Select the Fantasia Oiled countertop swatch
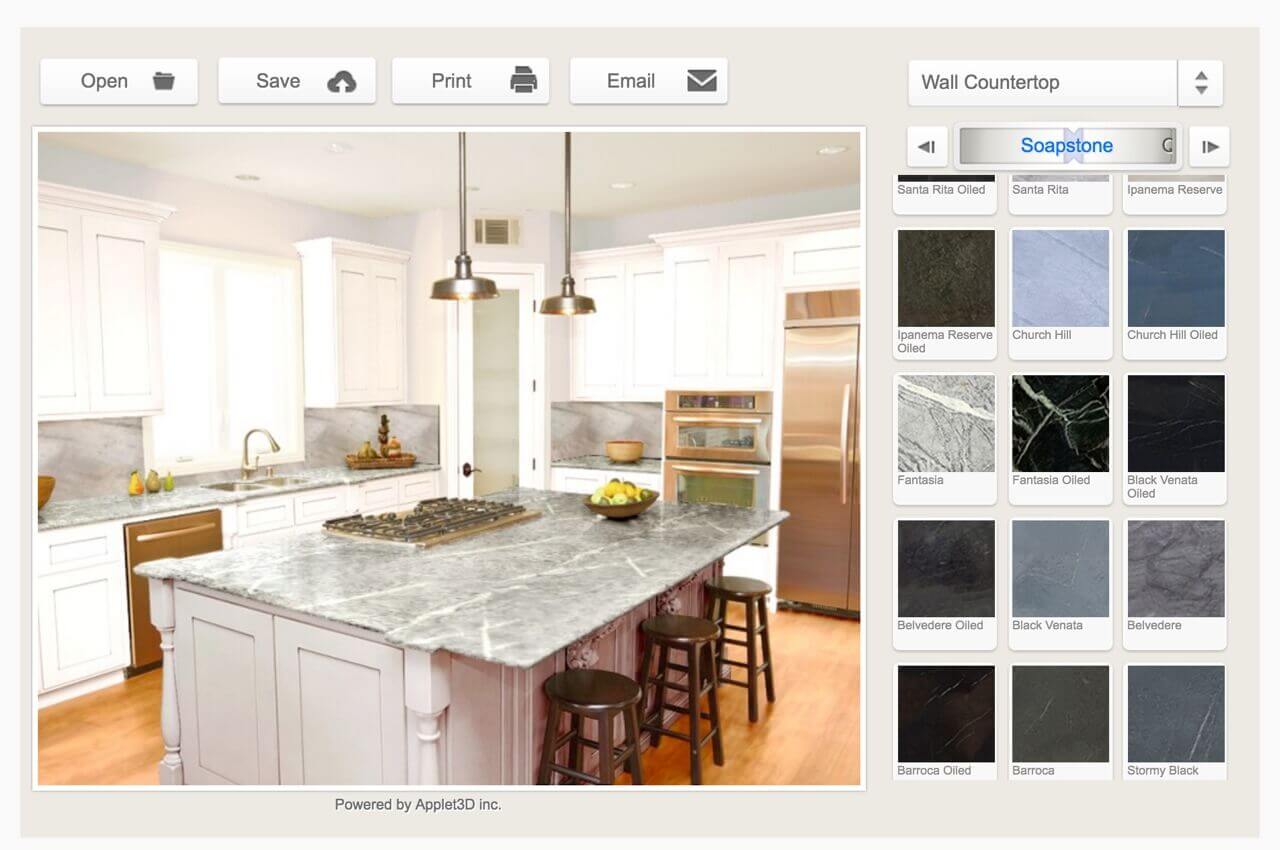The height and width of the screenshot is (850, 1280). 1060,422
